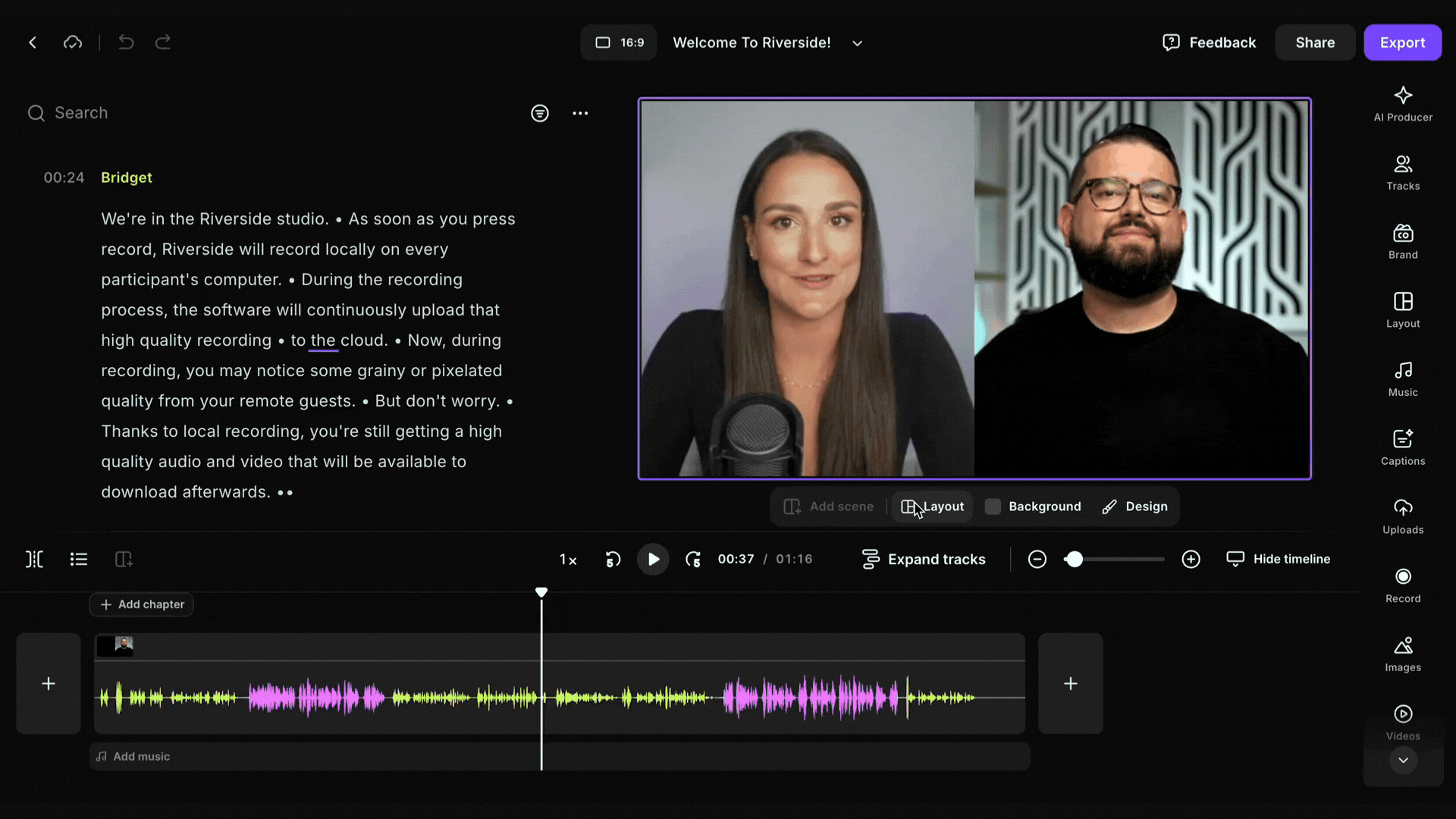
Task: Open the project title dropdown chevron
Action: [x=858, y=43]
